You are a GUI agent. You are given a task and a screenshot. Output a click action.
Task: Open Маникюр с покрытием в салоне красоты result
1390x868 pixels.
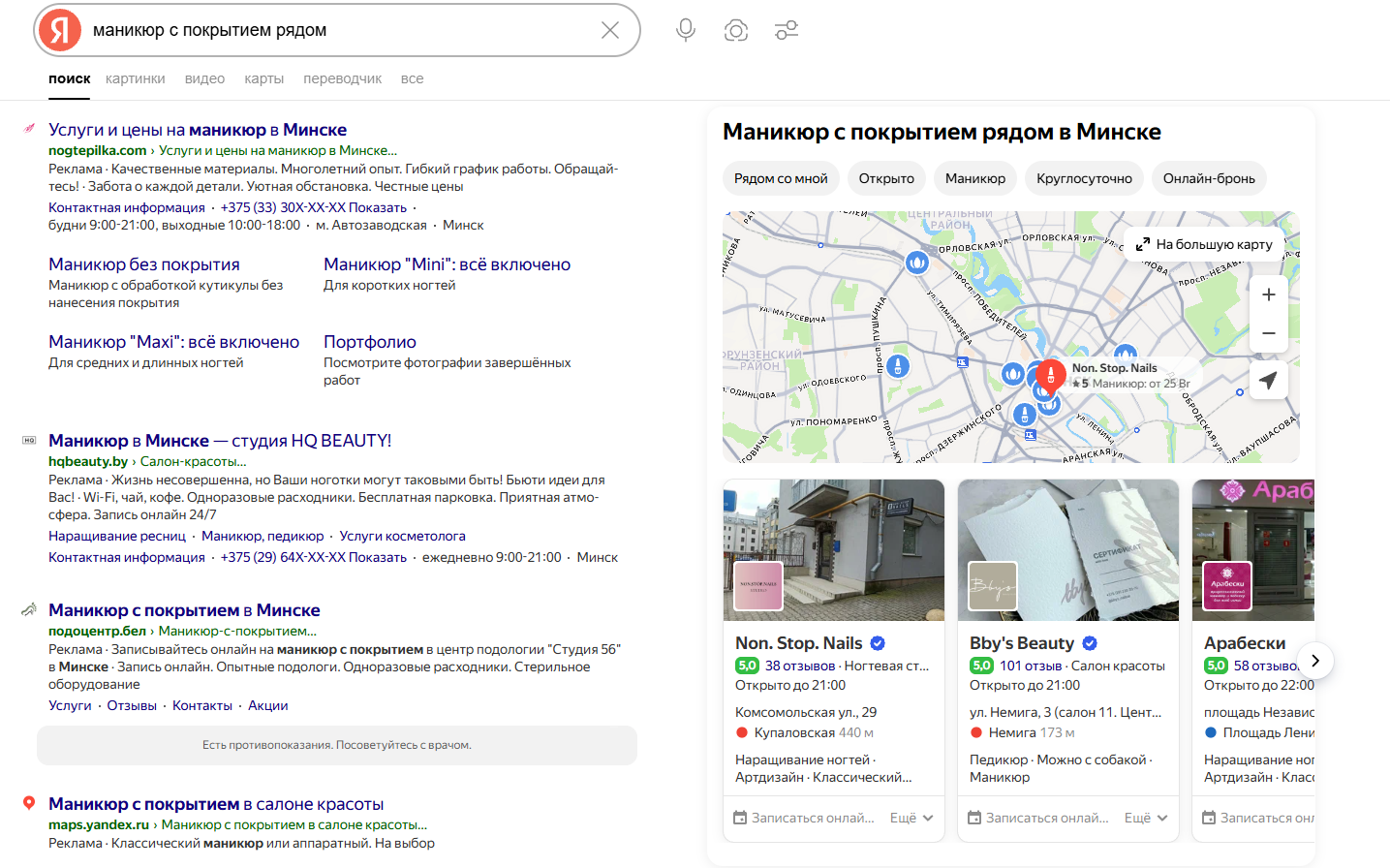click(x=216, y=804)
